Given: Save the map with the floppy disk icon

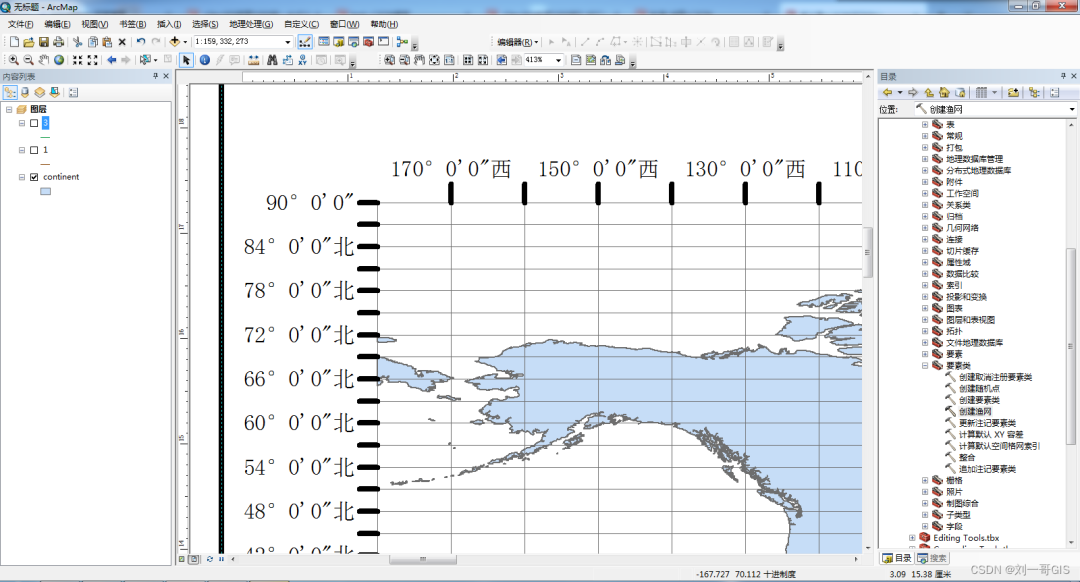Looking at the screenshot, I should 43,42.
